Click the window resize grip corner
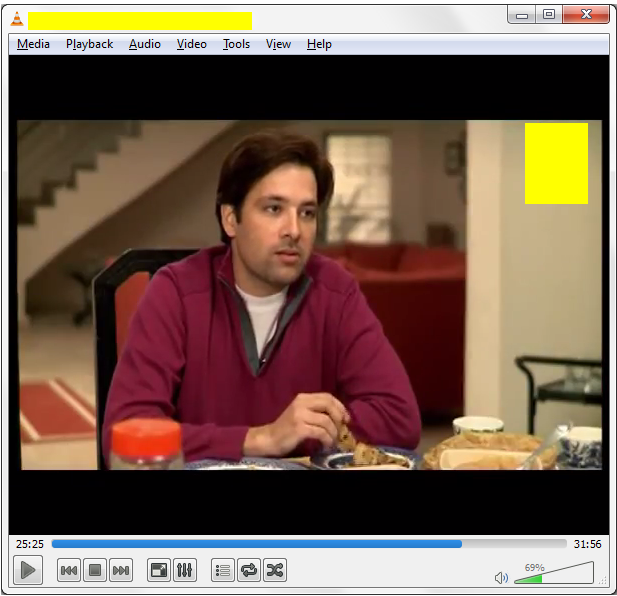The height and width of the screenshot is (596, 617). click(603, 581)
